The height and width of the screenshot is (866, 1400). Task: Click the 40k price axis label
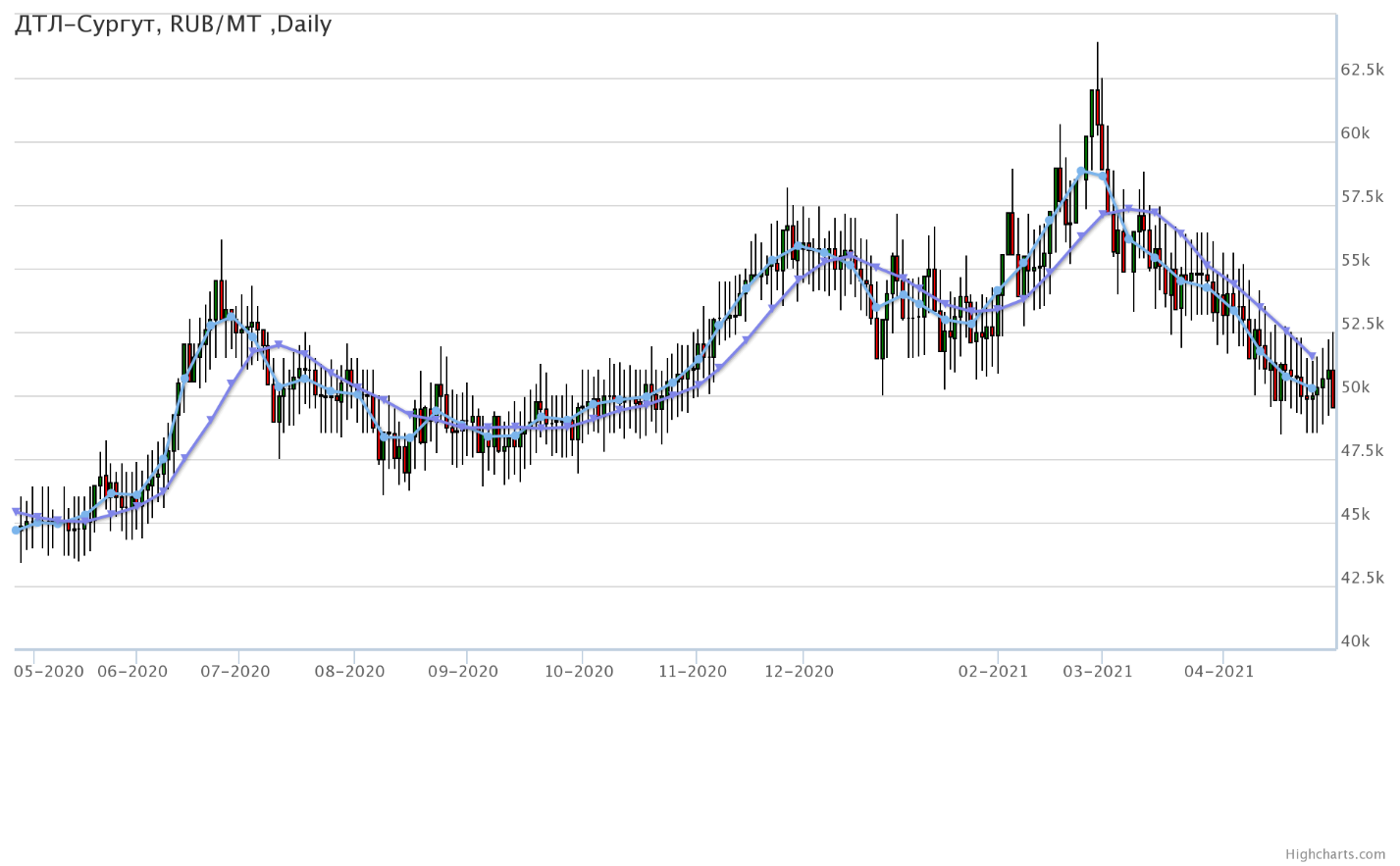(x=1355, y=641)
